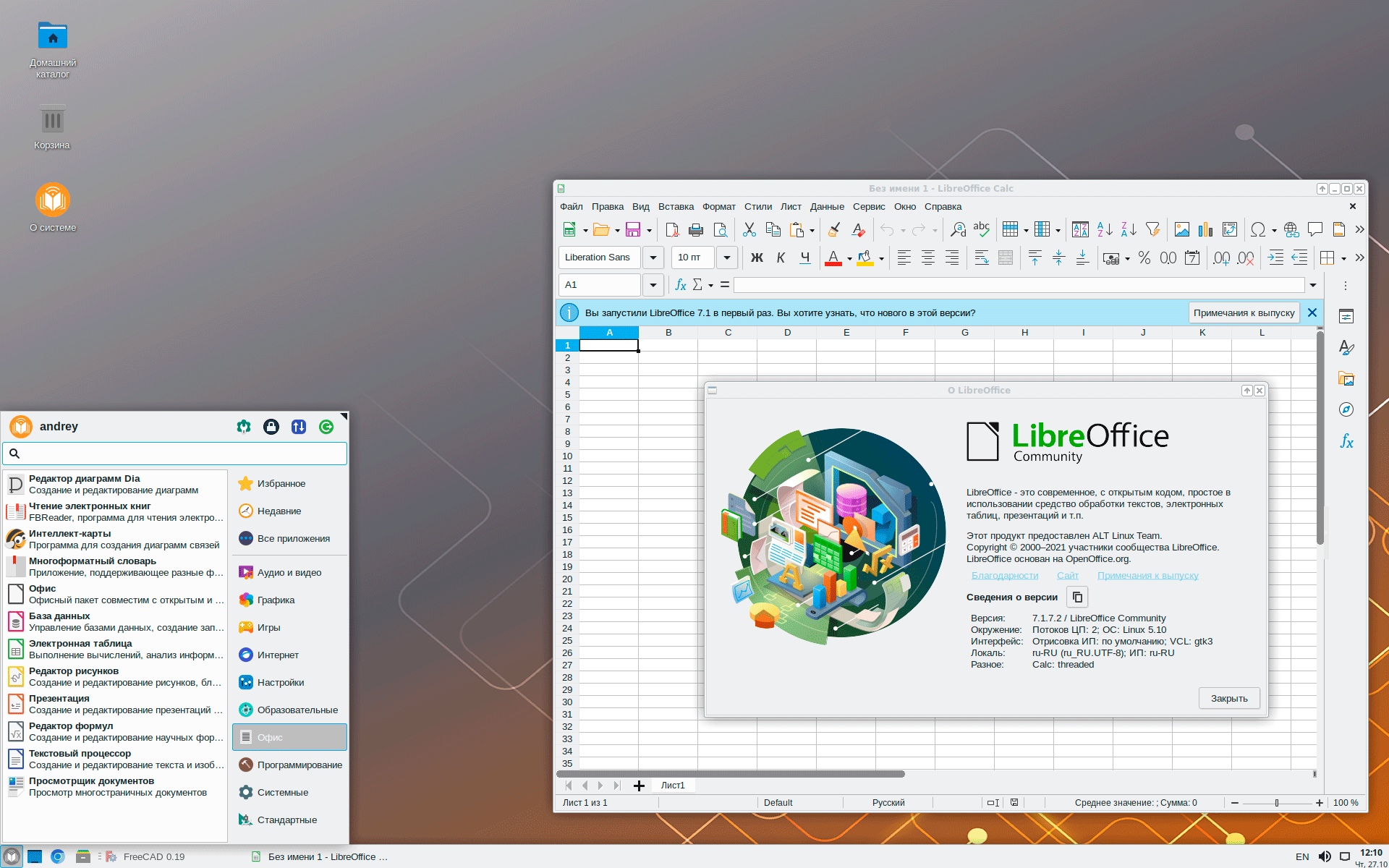Open the Благодарности link
The width and height of the screenshot is (1389, 868).
tap(1005, 576)
